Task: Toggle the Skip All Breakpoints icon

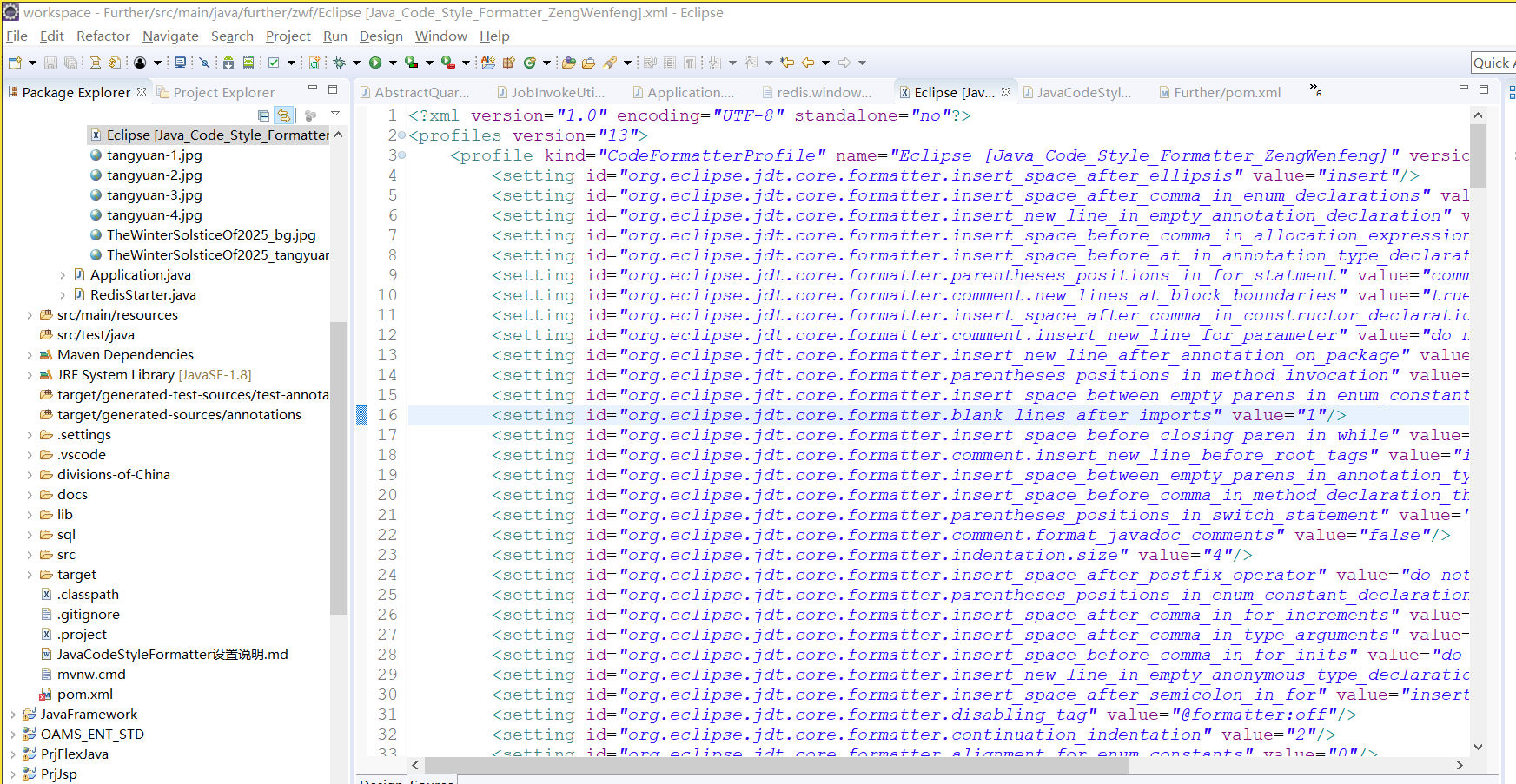Action: point(204,63)
